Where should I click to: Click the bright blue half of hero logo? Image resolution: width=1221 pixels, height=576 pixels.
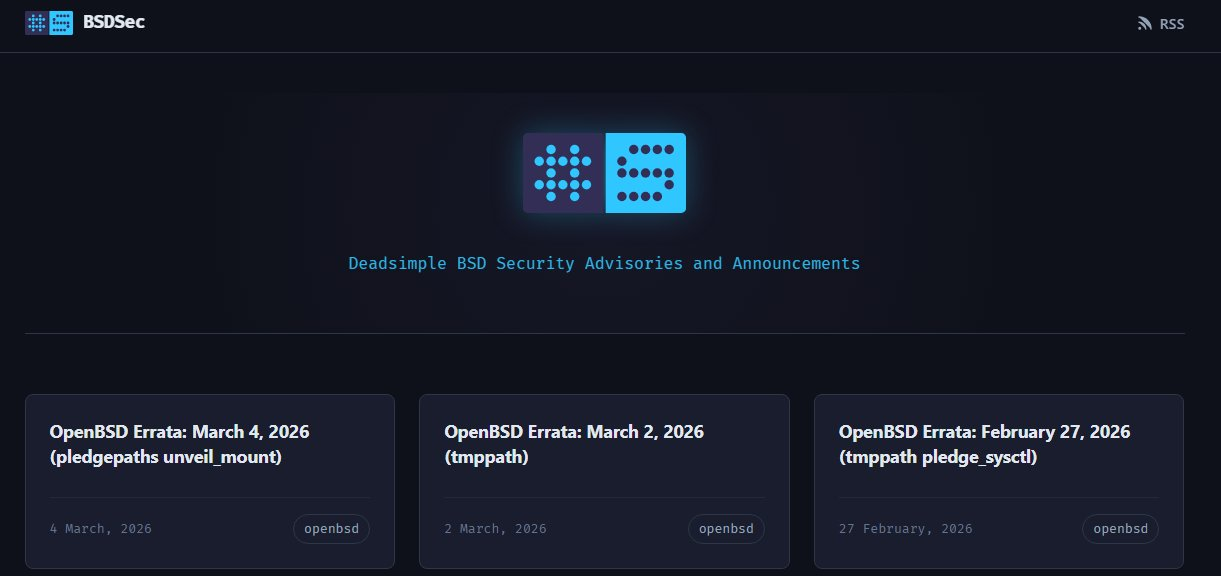(646, 173)
